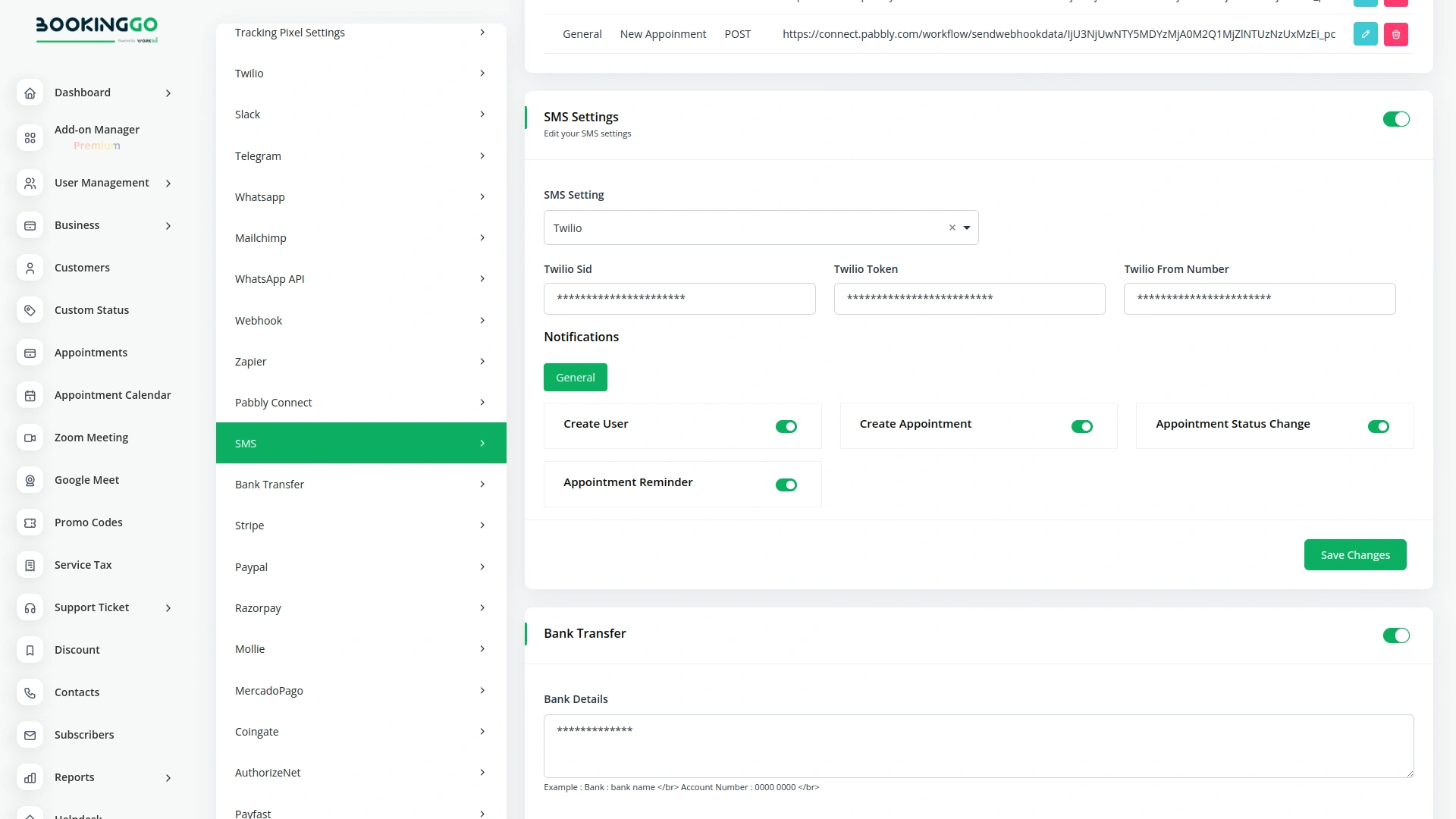Disable the SMS Settings feature

[x=1396, y=119]
